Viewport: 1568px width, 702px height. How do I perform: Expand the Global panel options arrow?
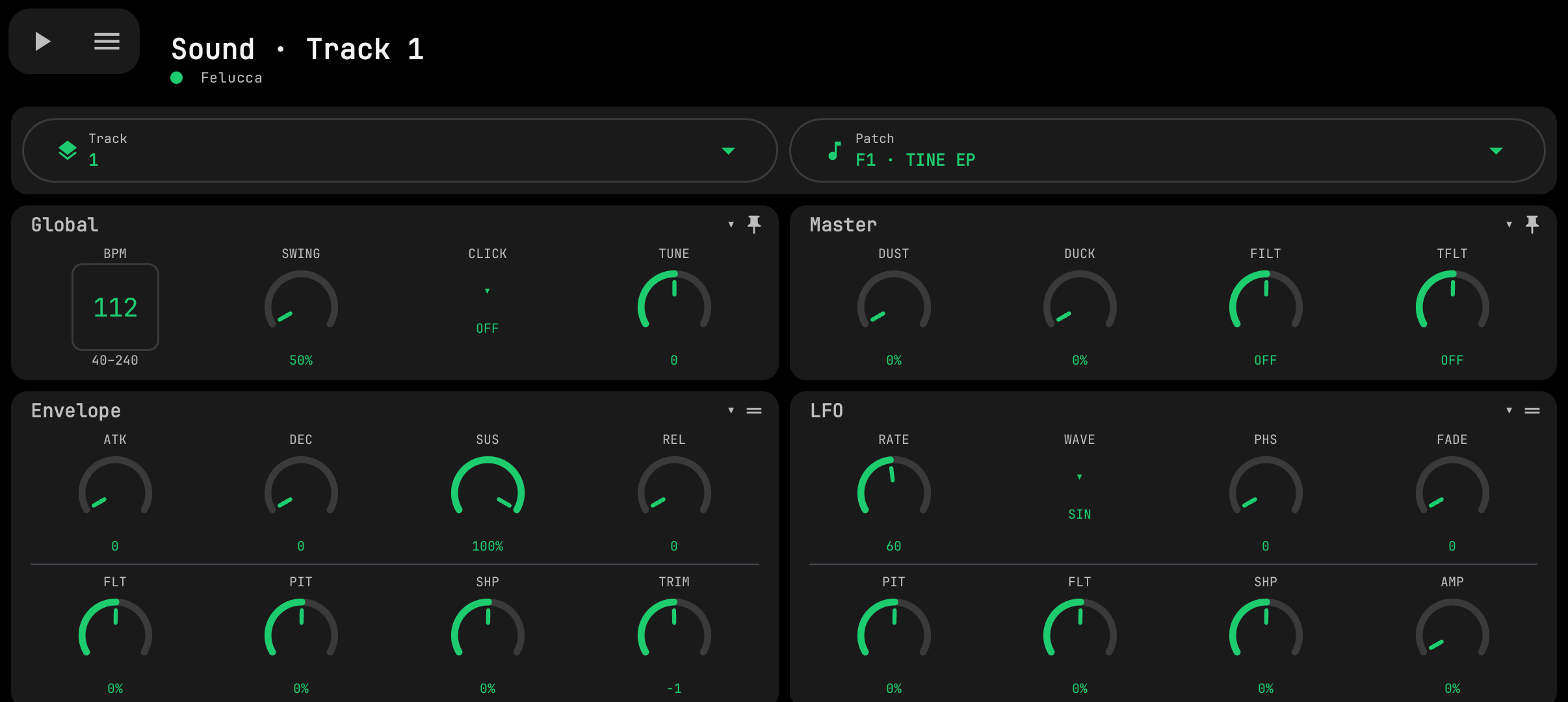coord(731,224)
